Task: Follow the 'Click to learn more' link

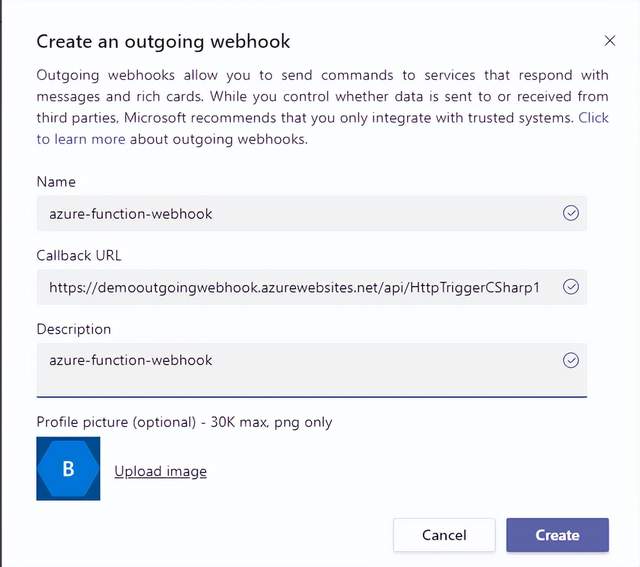Action: pos(81,139)
